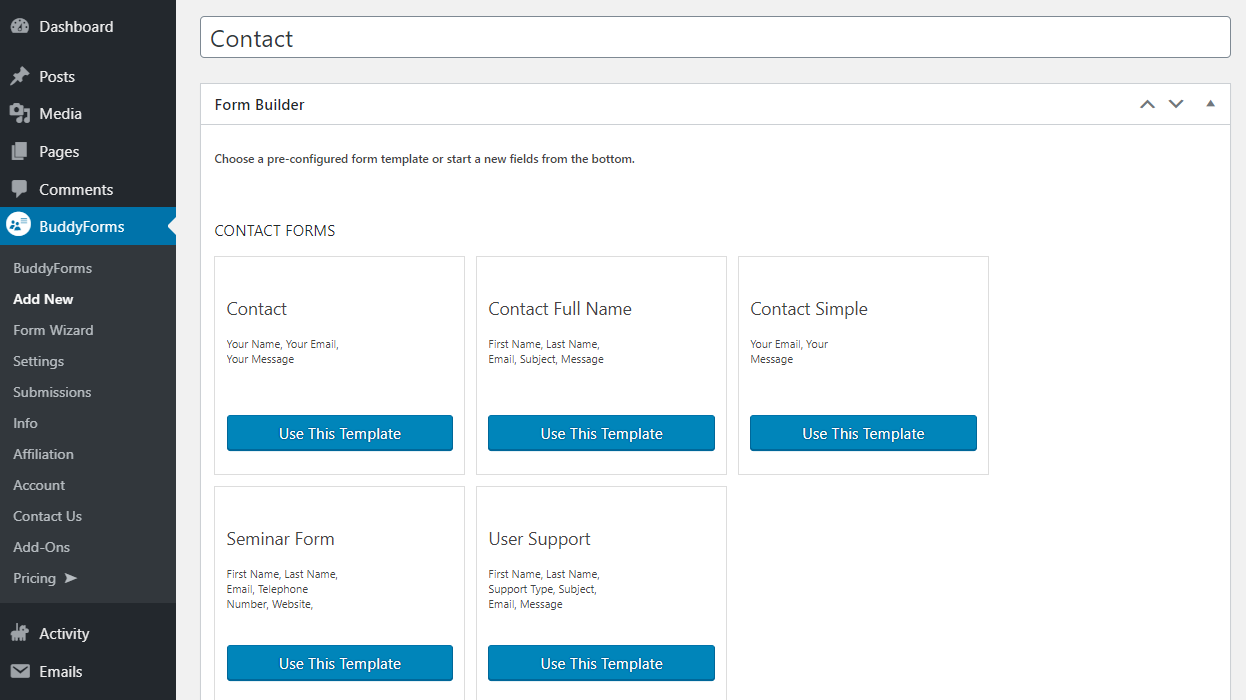Click the Activity icon in sidebar
The image size is (1246, 700).
[x=19, y=633]
